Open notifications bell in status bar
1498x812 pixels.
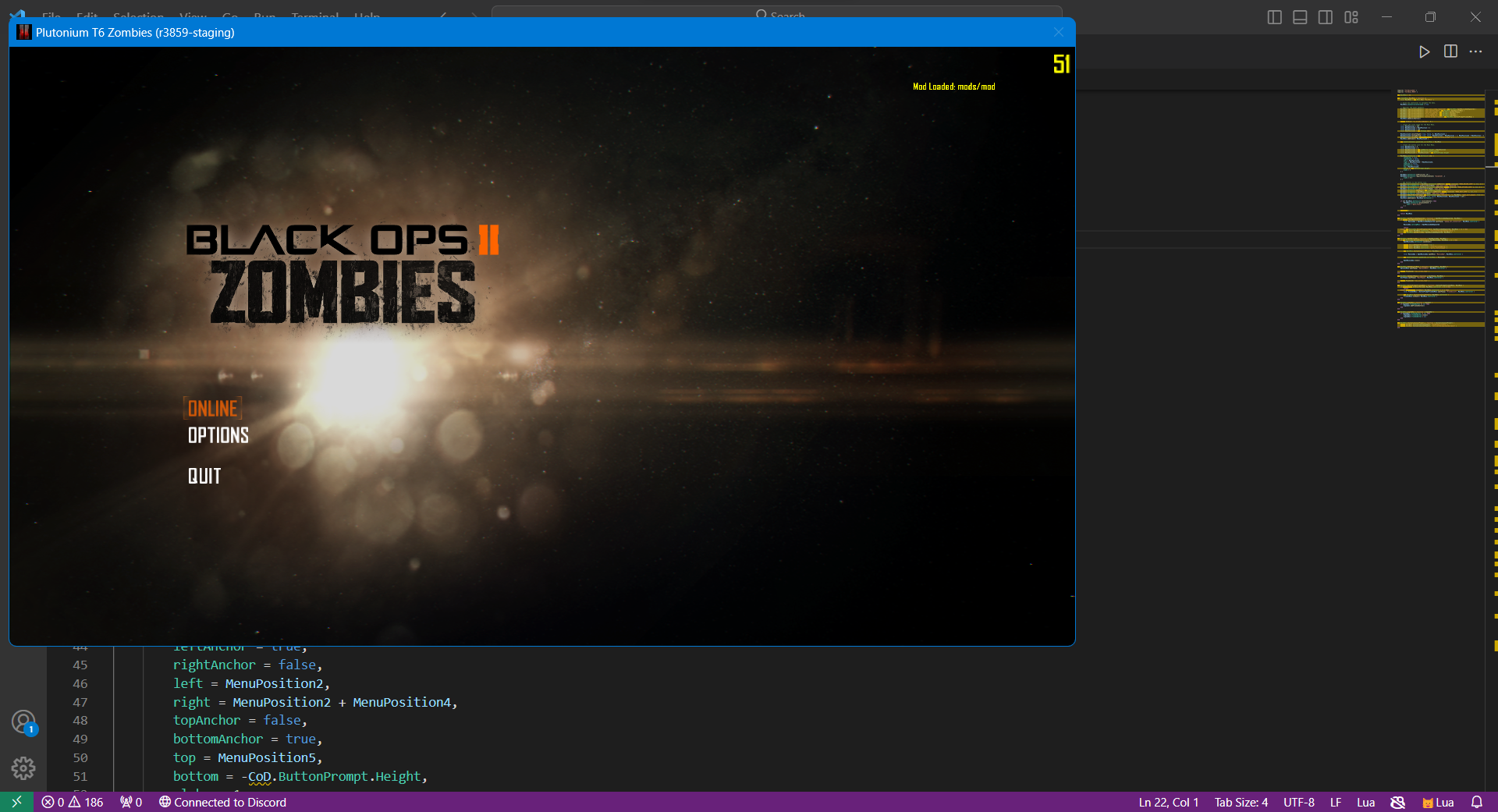pos(1477,802)
